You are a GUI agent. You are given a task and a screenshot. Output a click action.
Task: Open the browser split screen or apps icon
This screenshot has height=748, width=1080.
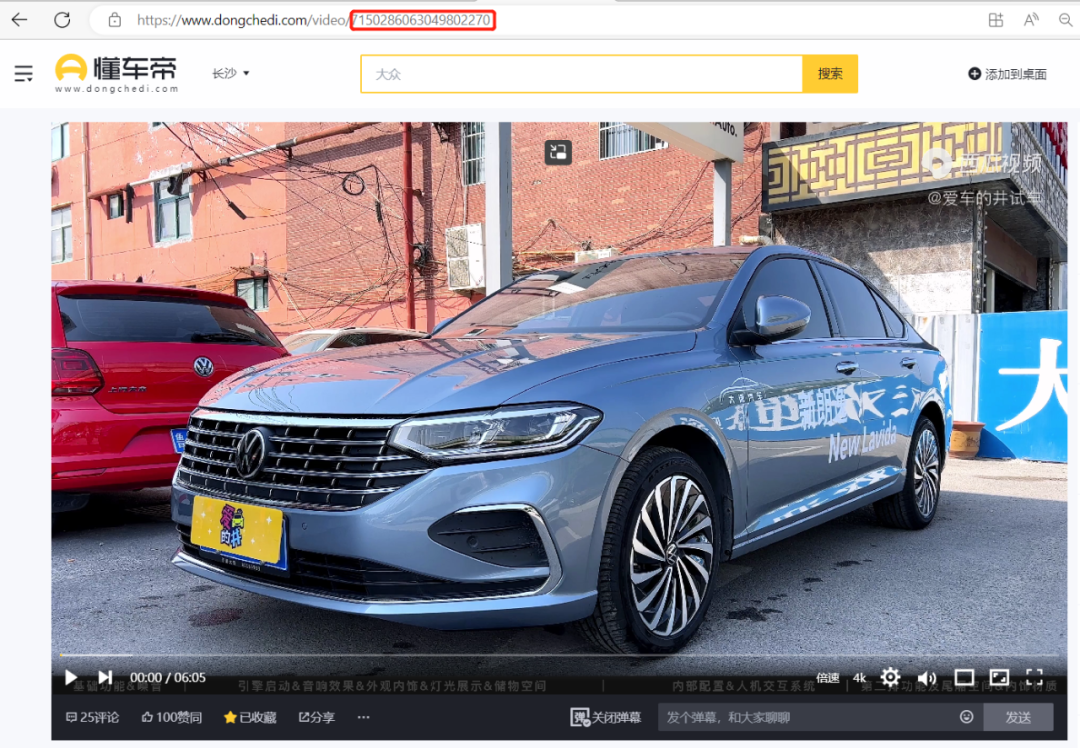point(995,20)
